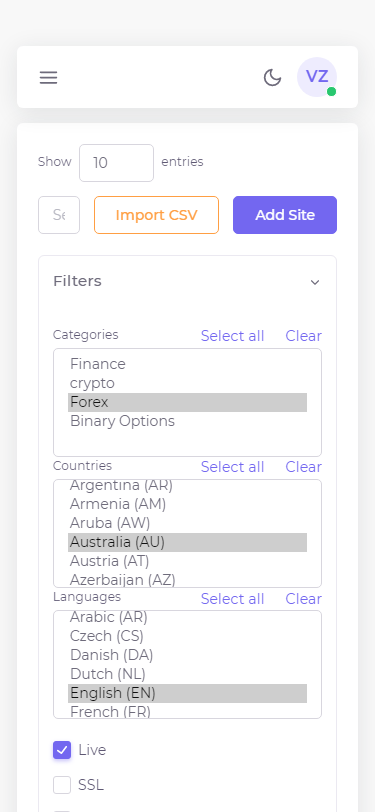Clear the Categories selection
The height and width of the screenshot is (812, 375).
tap(304, 336)
